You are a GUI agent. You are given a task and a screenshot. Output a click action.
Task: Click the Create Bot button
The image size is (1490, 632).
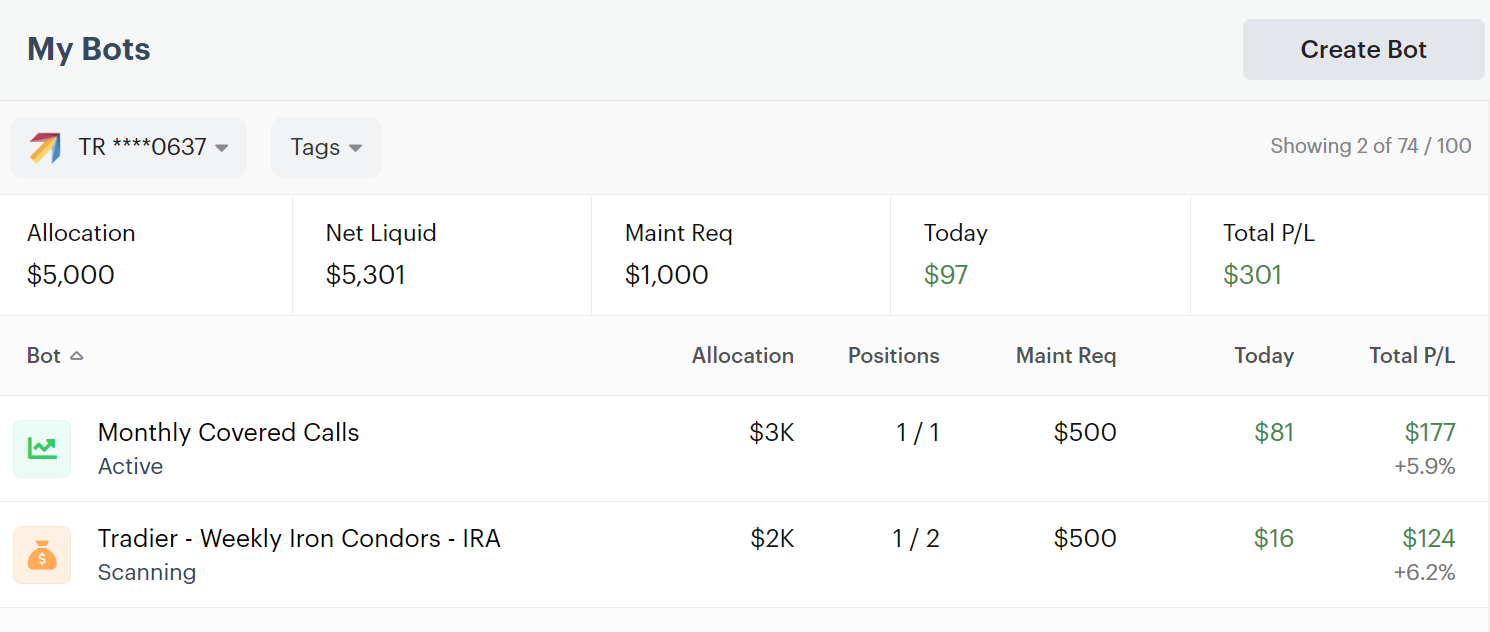1363,50
